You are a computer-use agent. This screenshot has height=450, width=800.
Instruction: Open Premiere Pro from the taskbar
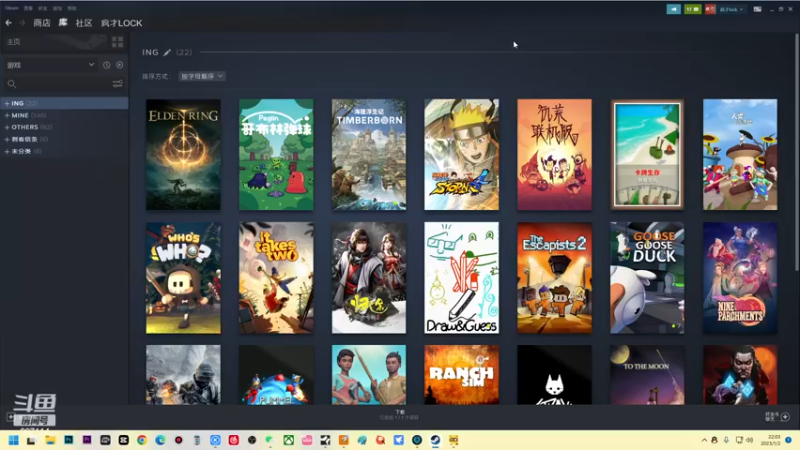tap(87, 440)
